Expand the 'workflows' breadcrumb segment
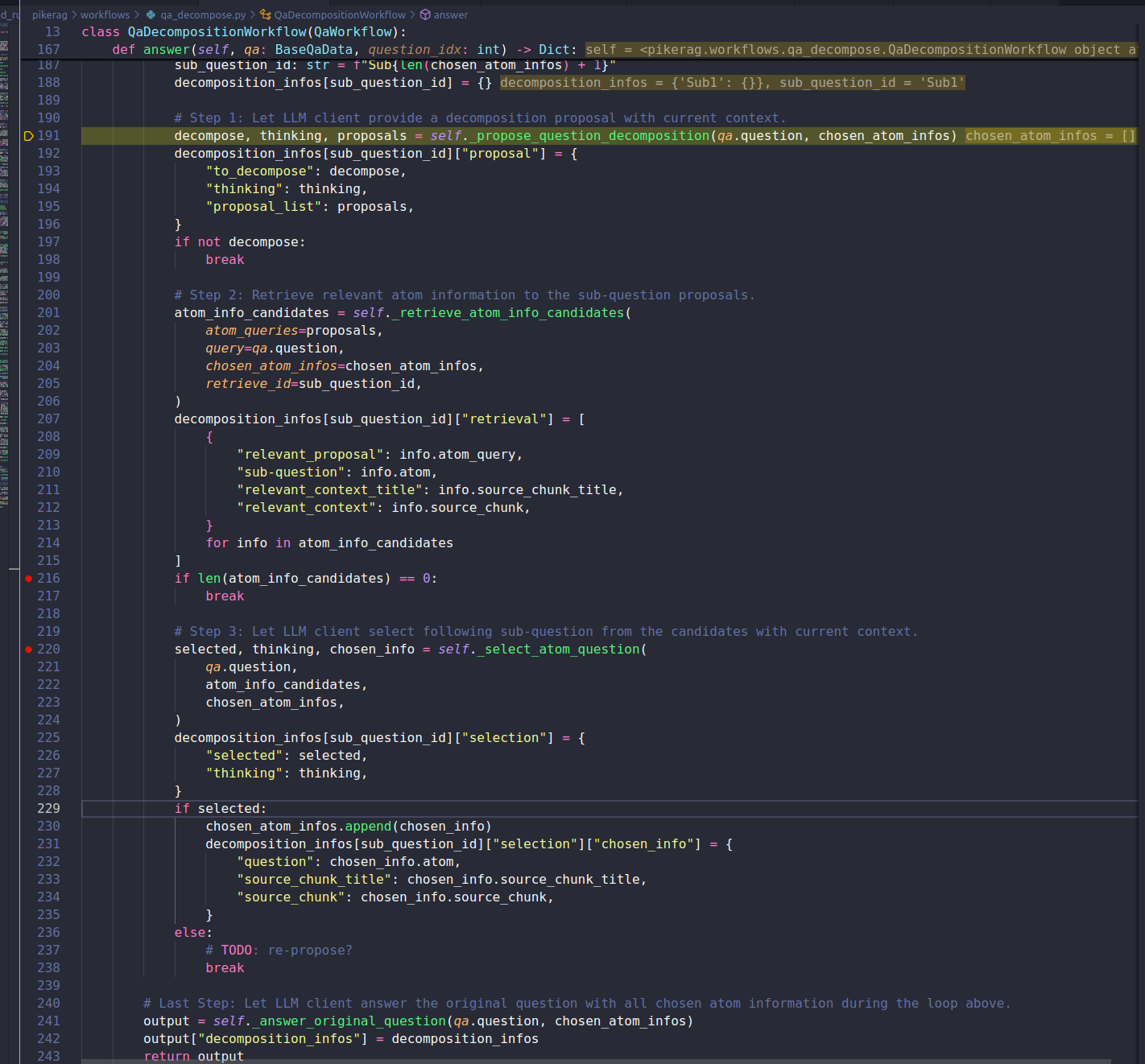 (x=105, y=14)
